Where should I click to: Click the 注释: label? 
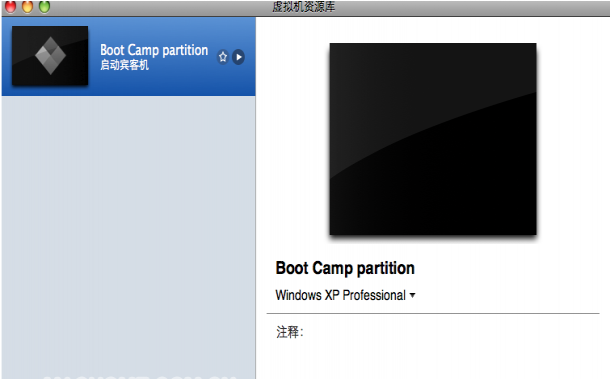[289, 332]
